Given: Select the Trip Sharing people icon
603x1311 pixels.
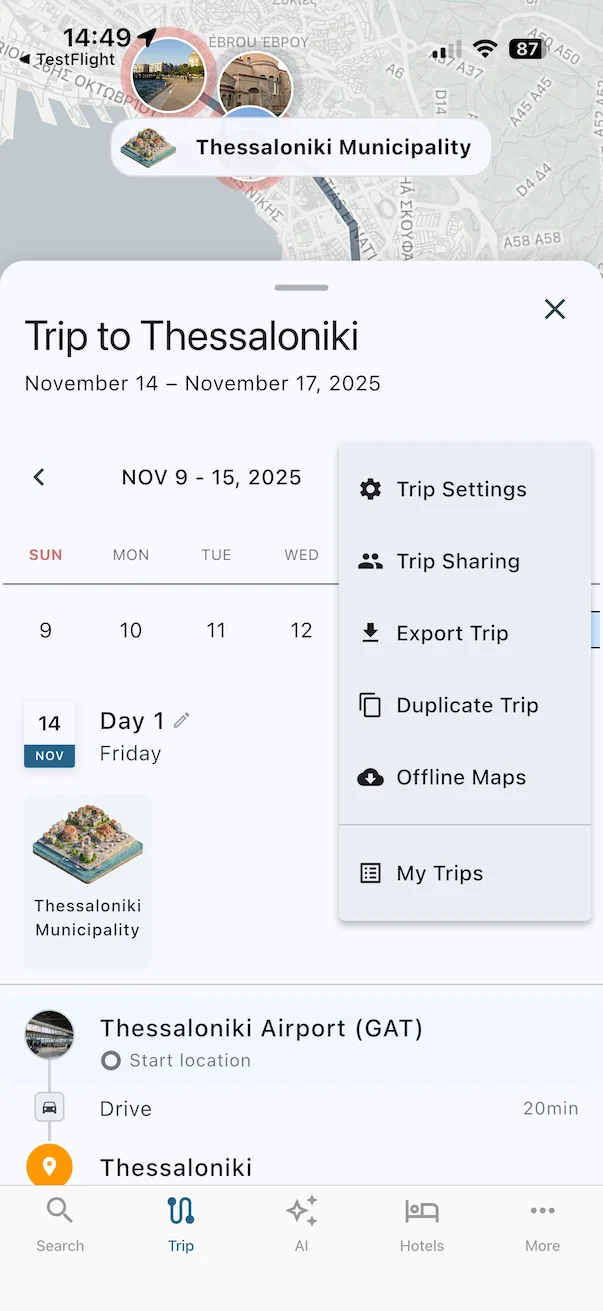Looking at the screenshot, I should tap(370, 561).
